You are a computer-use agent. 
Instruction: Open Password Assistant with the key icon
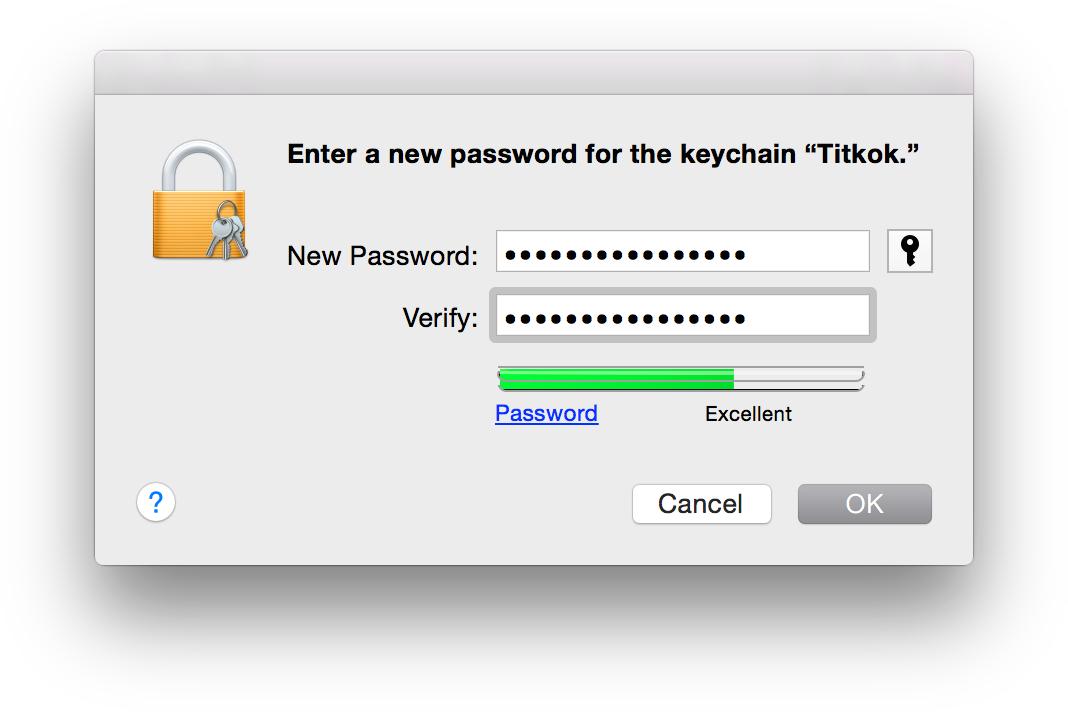909,251
